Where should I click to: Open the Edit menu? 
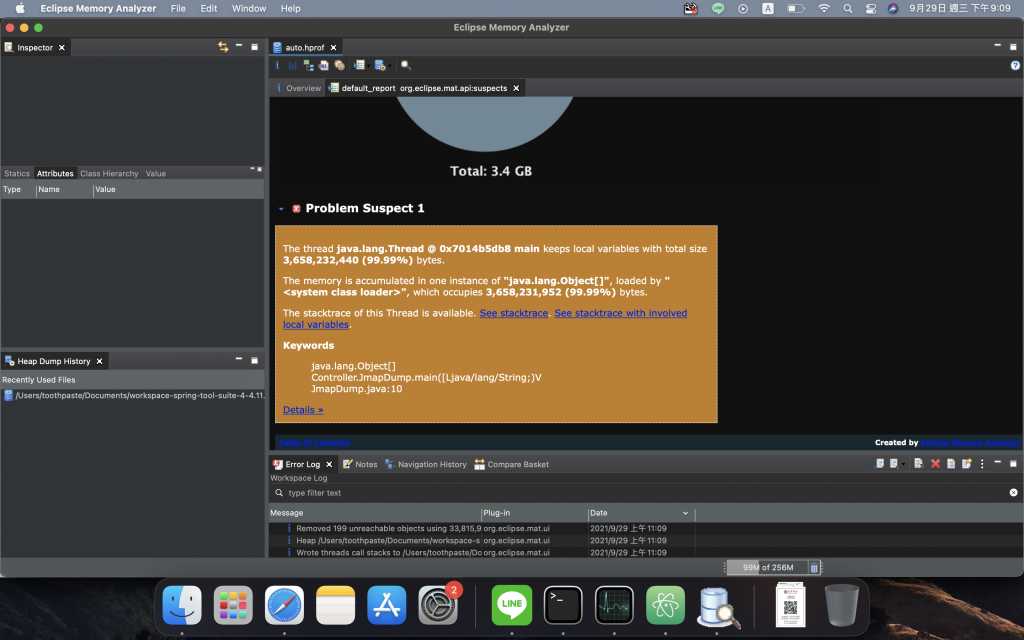point(209,8)
